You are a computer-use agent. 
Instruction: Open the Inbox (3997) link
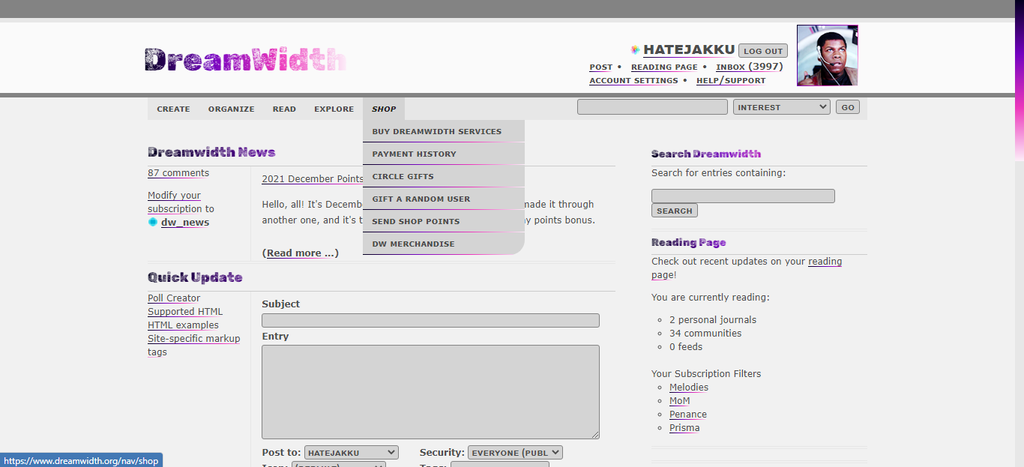click(x=749, y=67)
